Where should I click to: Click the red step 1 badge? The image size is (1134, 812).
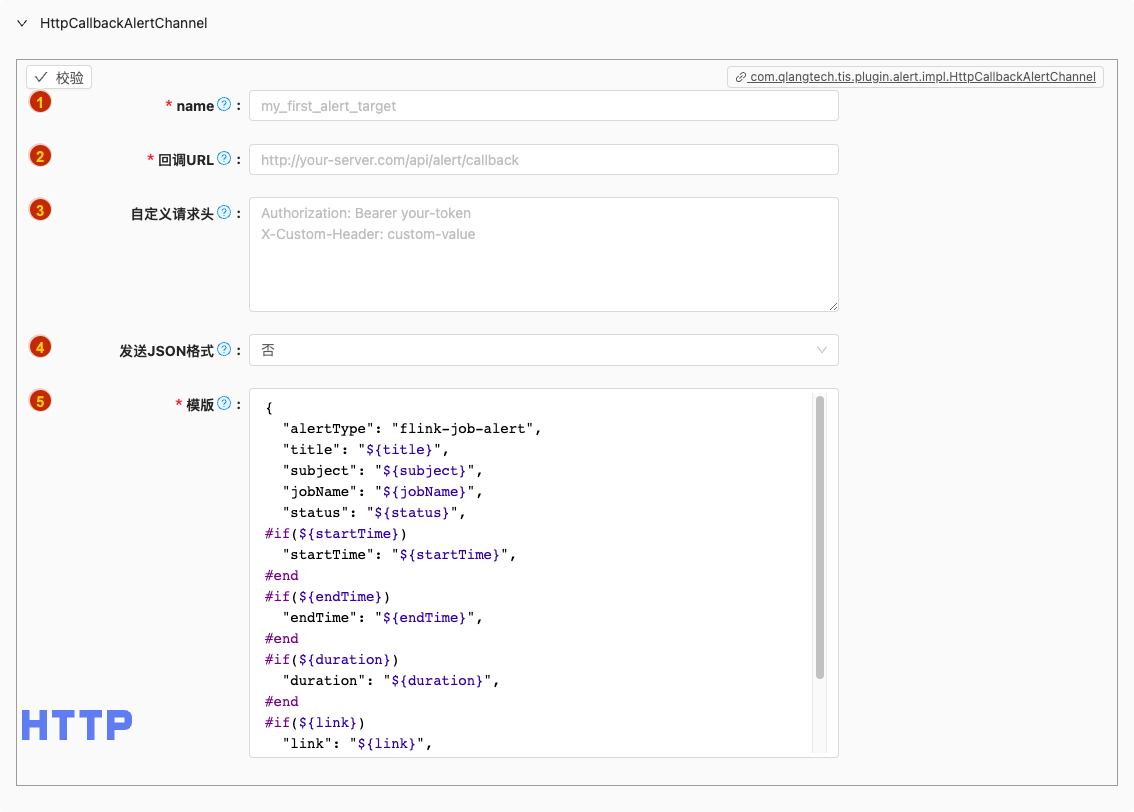pyautogui.click(x=40, y=101)
